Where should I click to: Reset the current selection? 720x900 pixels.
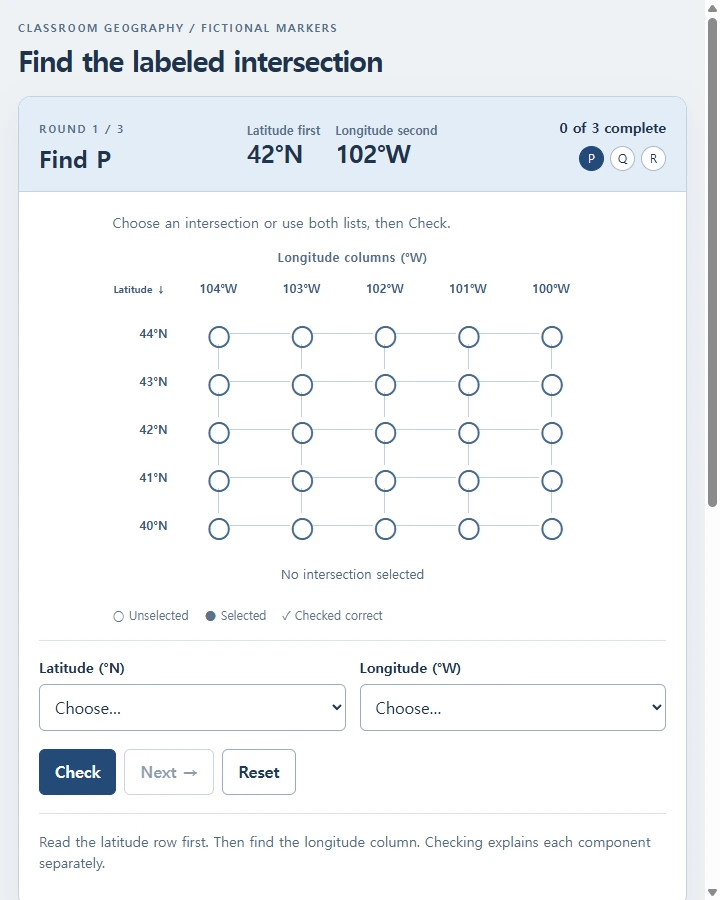[259, 772]
